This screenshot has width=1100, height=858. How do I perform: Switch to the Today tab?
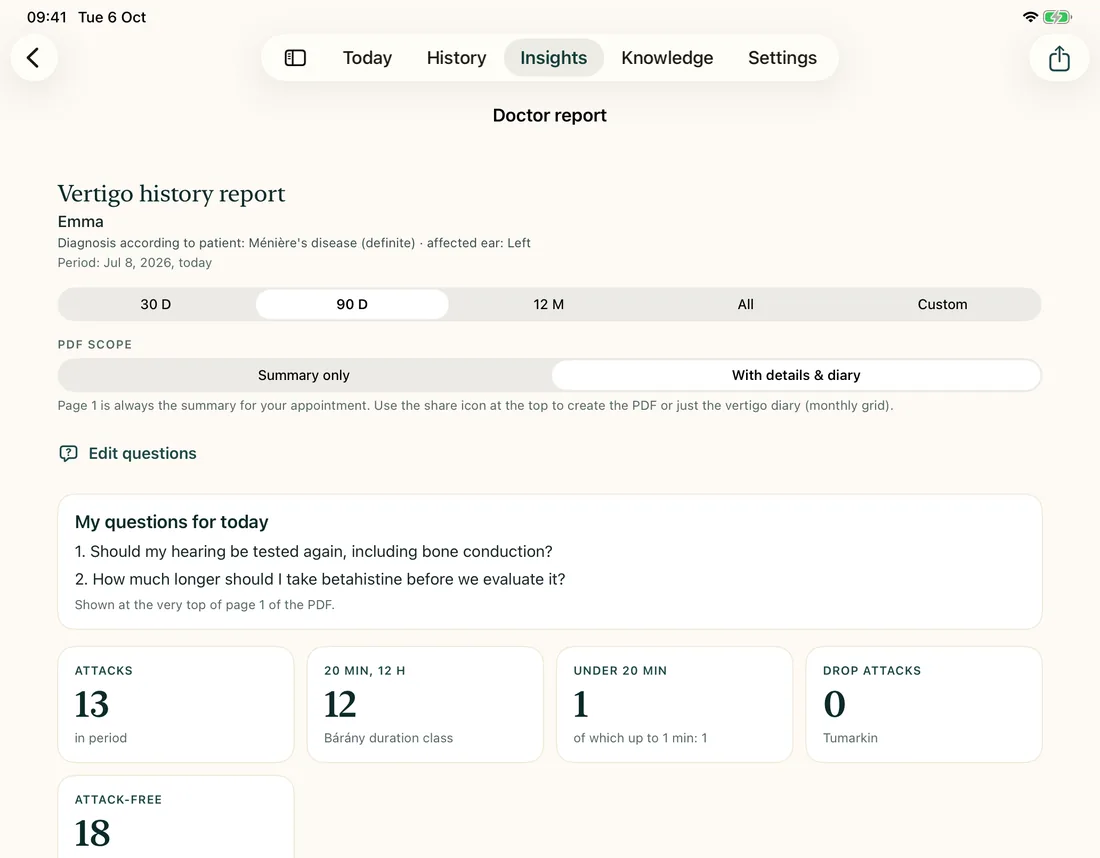point(367,58)
